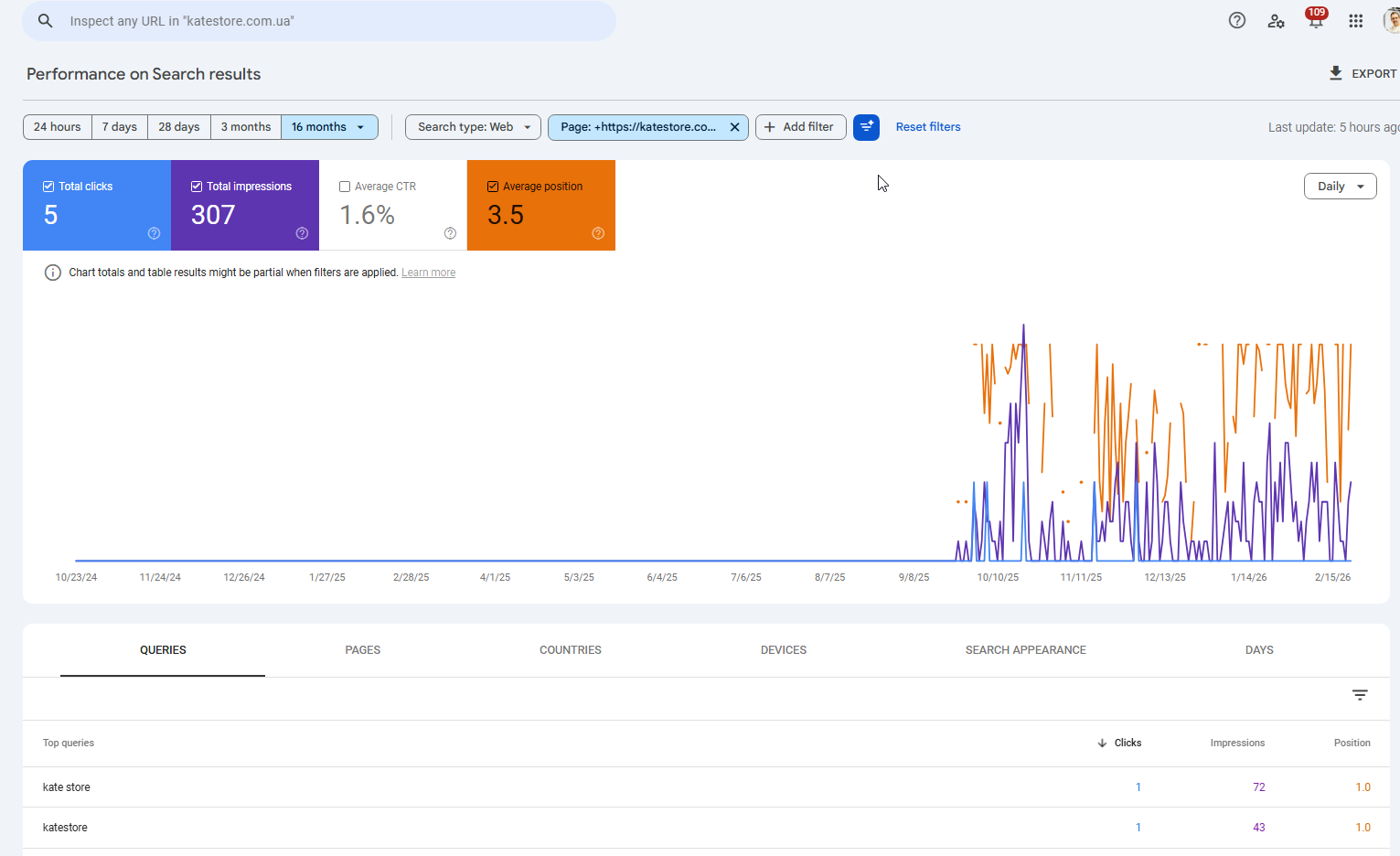Click Reset filters link
Screen dimensions: 1400x856
pyautogui.click(x=928, y=127)
